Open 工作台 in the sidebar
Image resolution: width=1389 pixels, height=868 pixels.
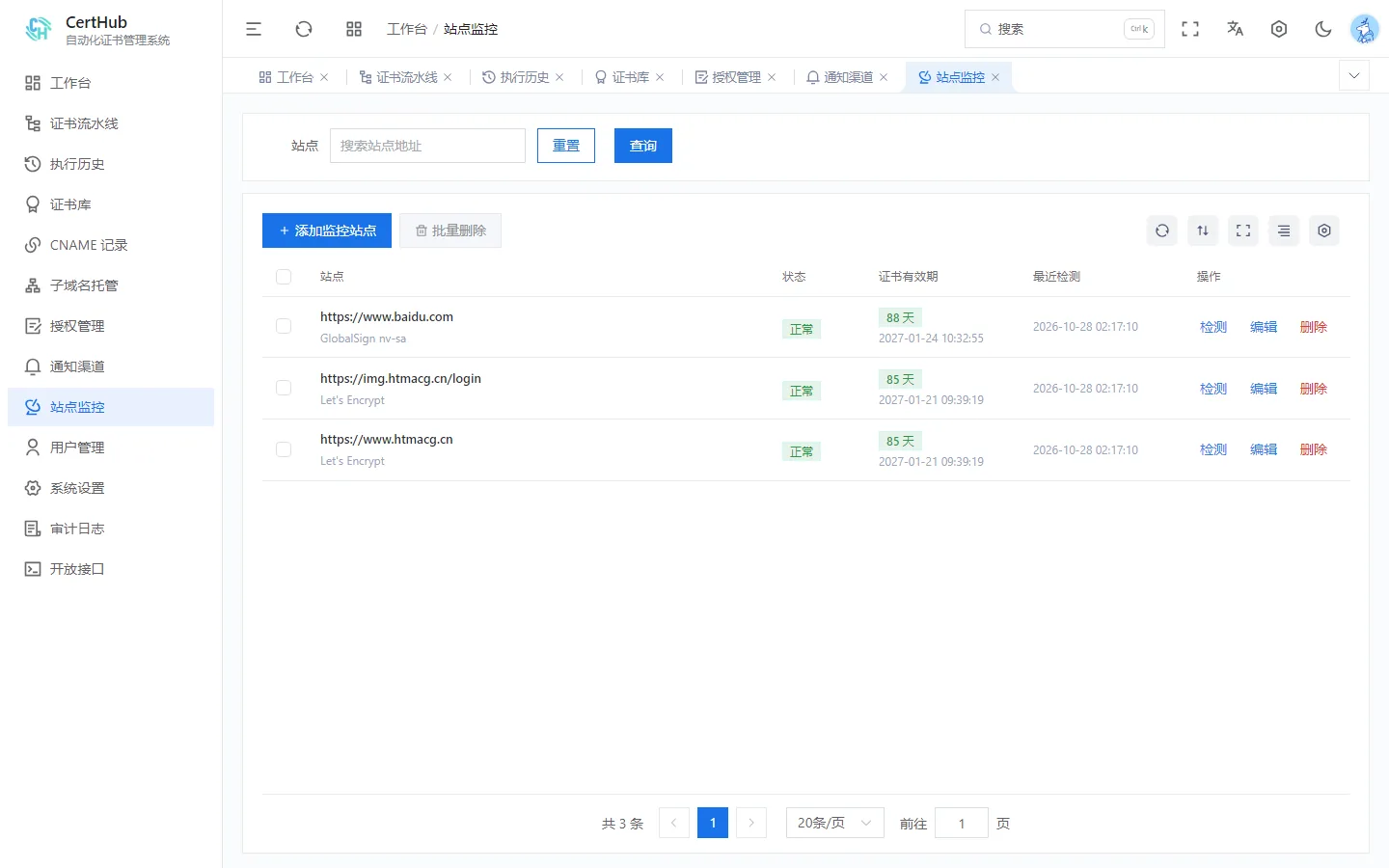[x=111, y=83]
